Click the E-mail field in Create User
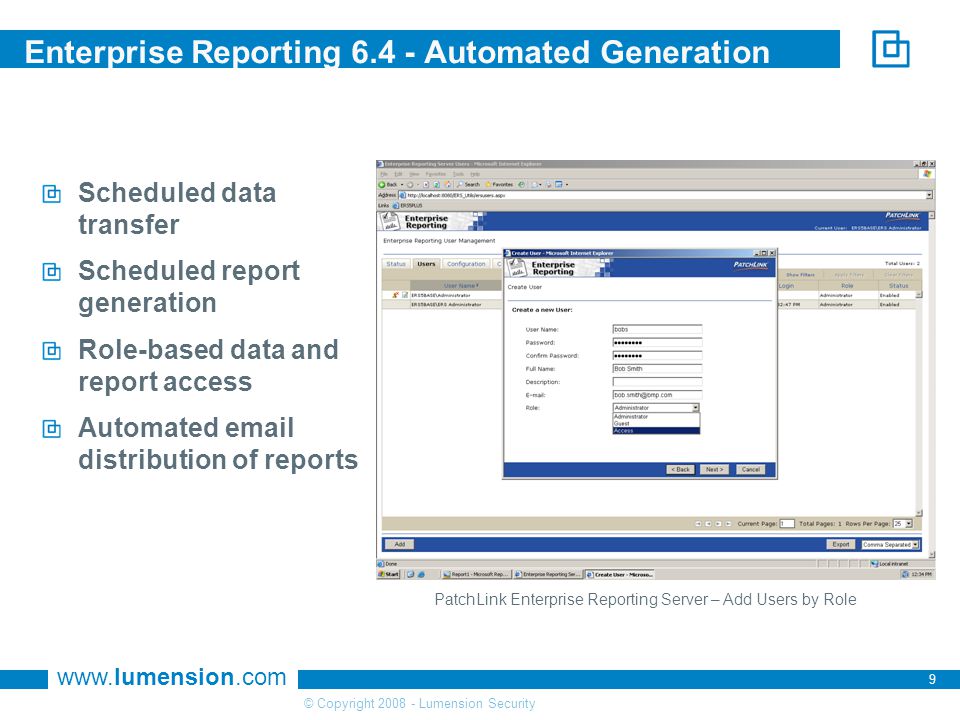This screenshot has width=960, height=720. (657, 395)
